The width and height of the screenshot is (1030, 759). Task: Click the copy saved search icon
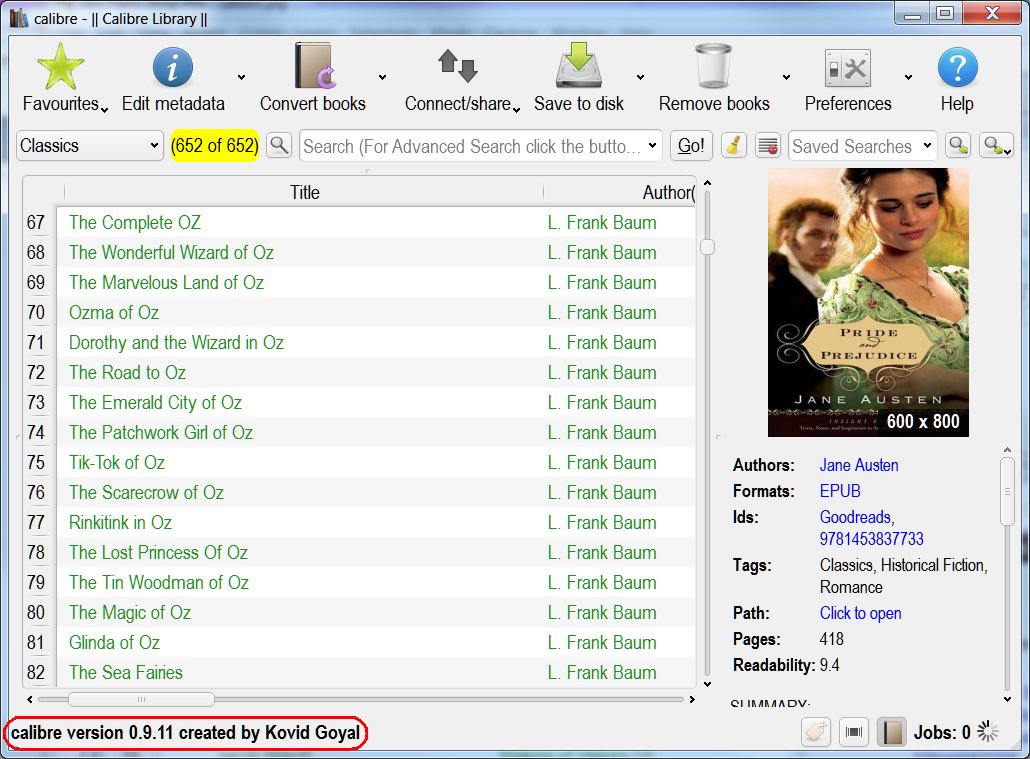(x=958, y=145)
